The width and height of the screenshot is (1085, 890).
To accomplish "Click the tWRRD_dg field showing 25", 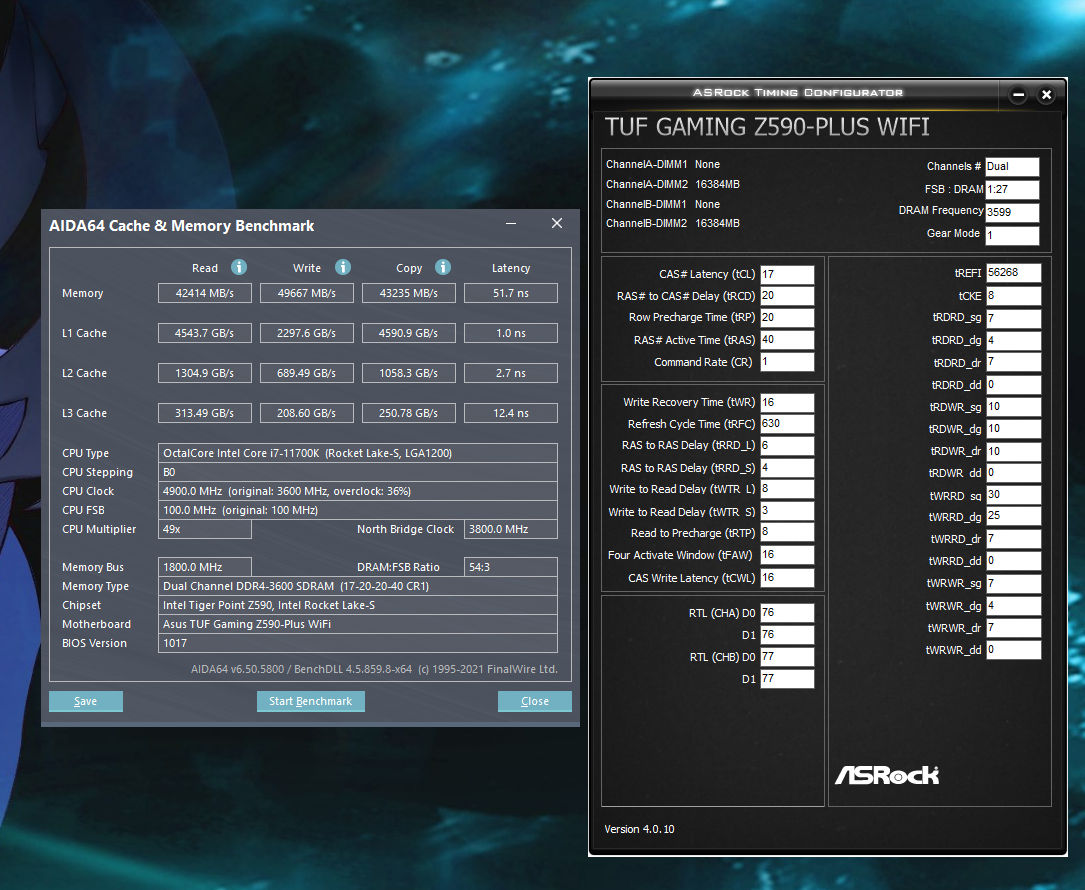I will click(x=1014, y=516).
